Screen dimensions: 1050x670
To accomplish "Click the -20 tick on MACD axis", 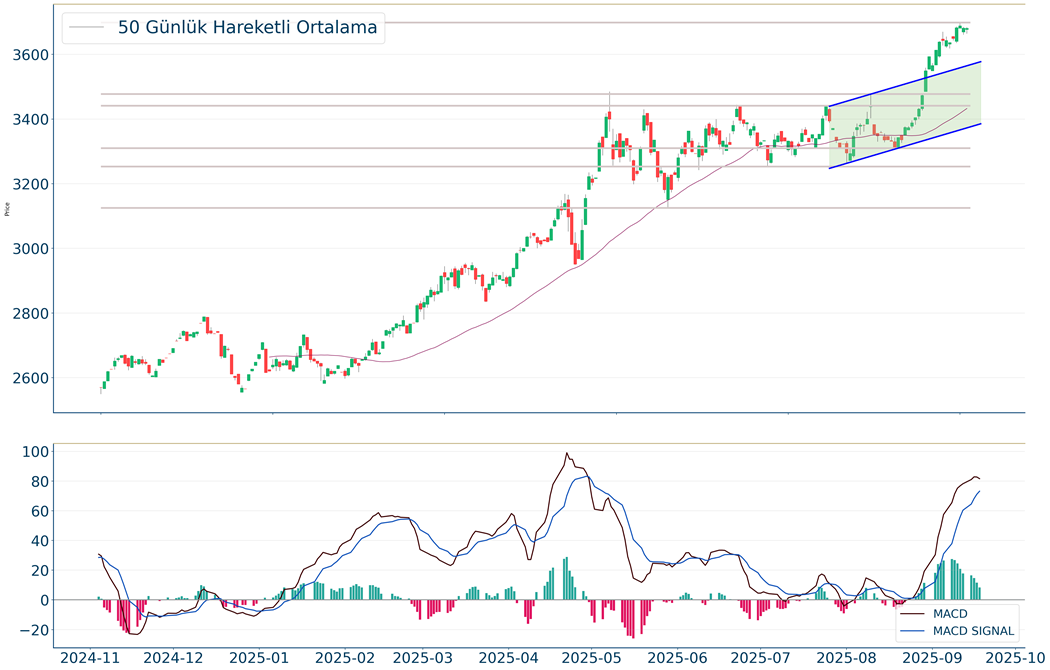I will click(x=36, y=630).
